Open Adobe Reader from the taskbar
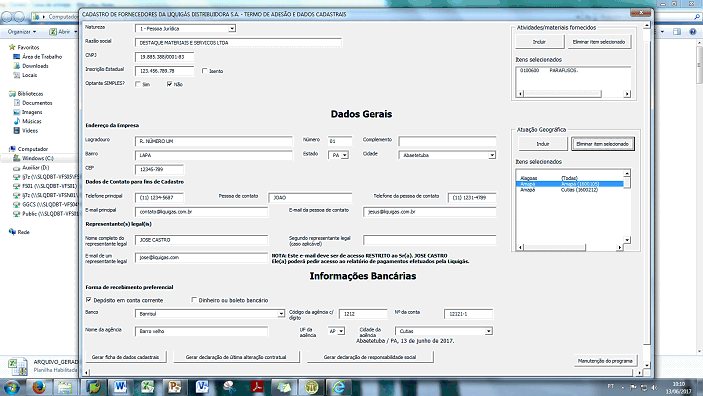Image resolution: width=703 pixels, height=396 pixels. [x=257, y=387]
